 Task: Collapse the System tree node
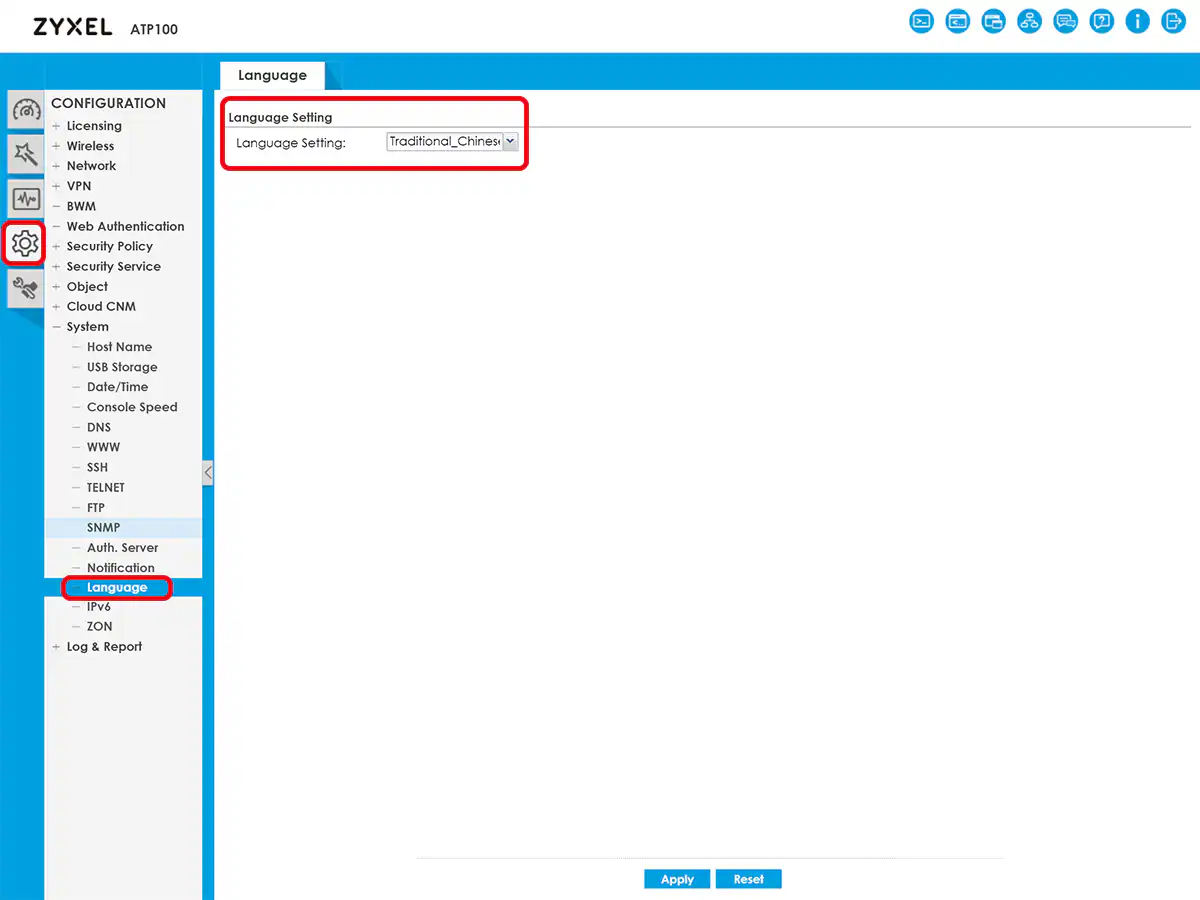[x=56, y=327]
